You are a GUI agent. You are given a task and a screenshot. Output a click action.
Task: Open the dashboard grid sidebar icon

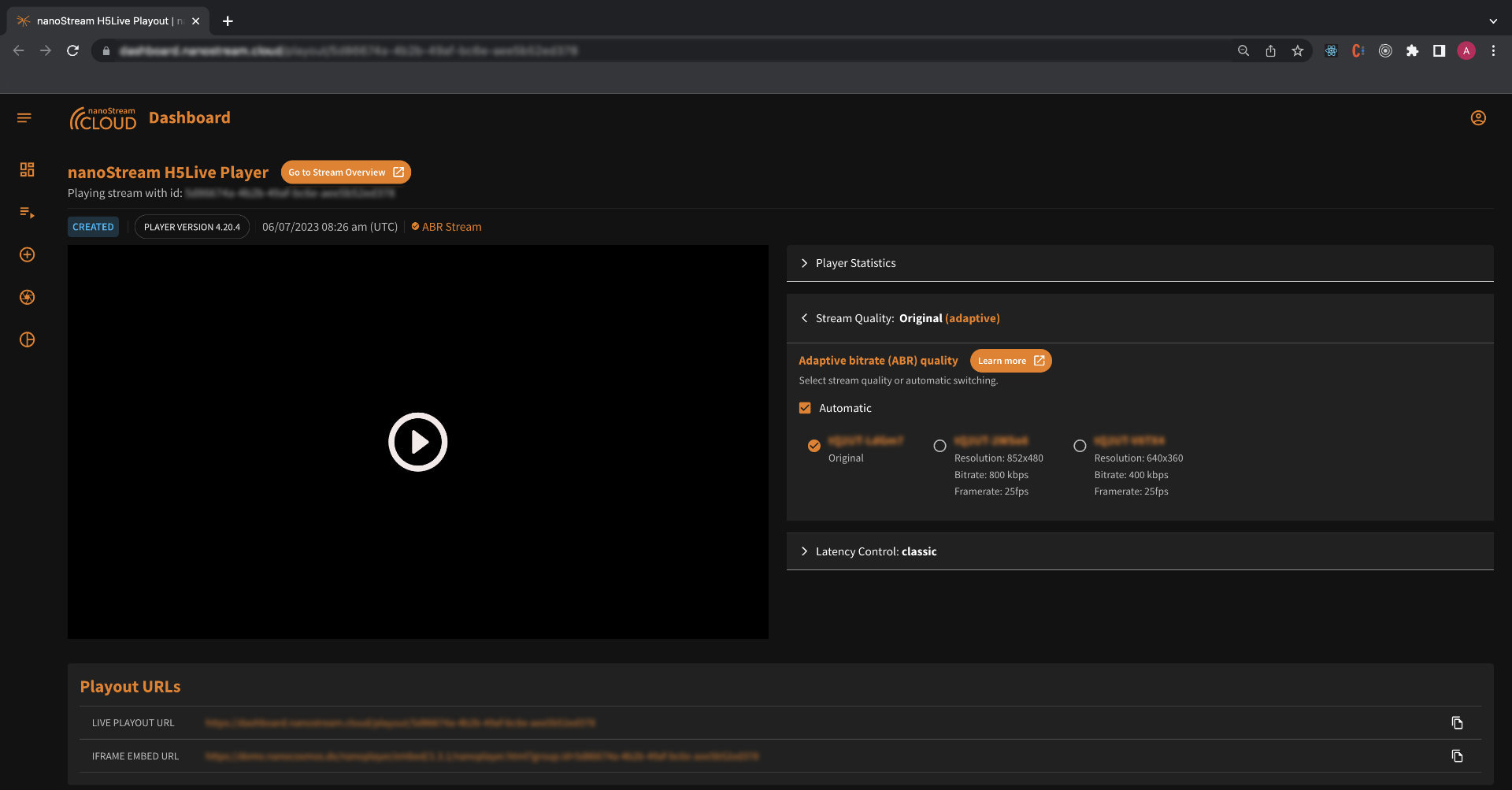(28, 169)
